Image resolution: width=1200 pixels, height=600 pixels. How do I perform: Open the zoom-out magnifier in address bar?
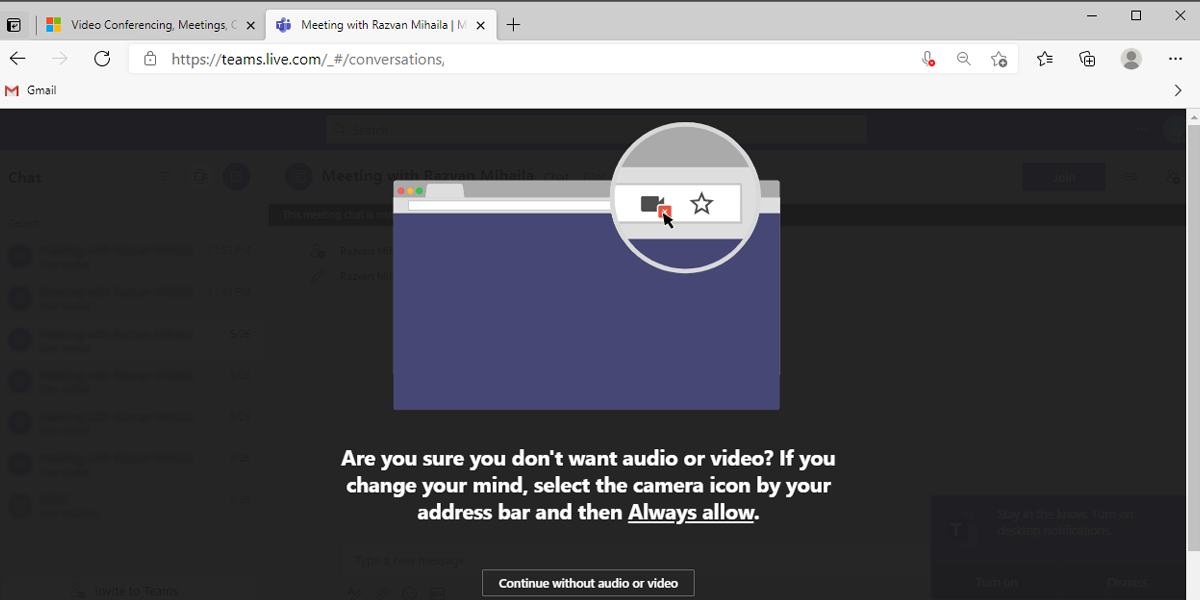coord(963,59)
